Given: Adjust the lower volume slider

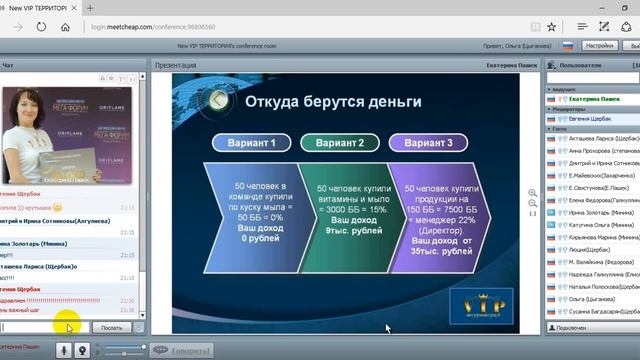Looking at the screenshot, I should coord(124,353).
